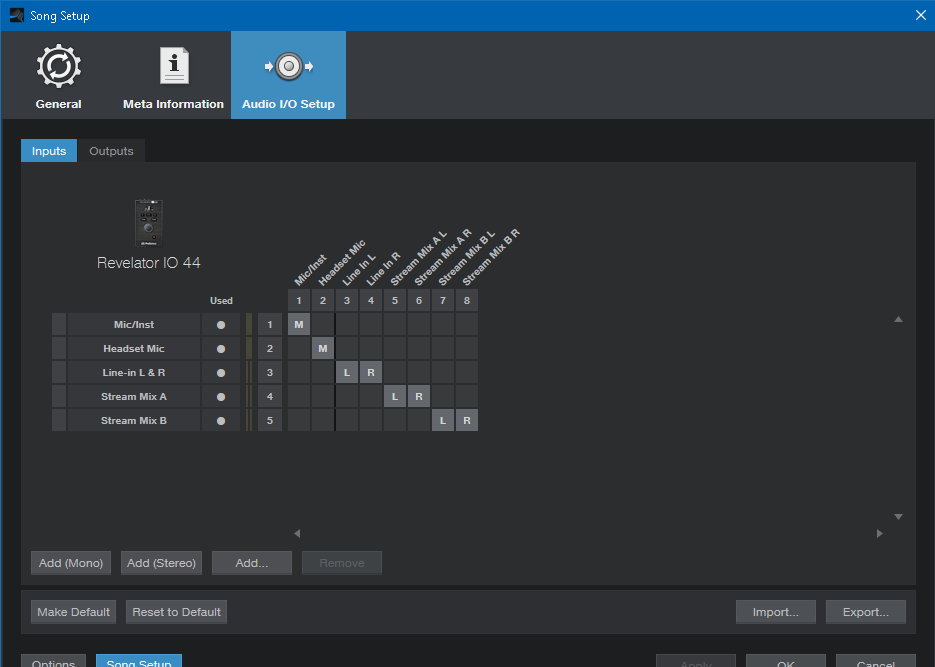The width and height of the screenshot is (935, 667).
Task: Click the Meta Information document icon
Action: (x=174, y=66)
